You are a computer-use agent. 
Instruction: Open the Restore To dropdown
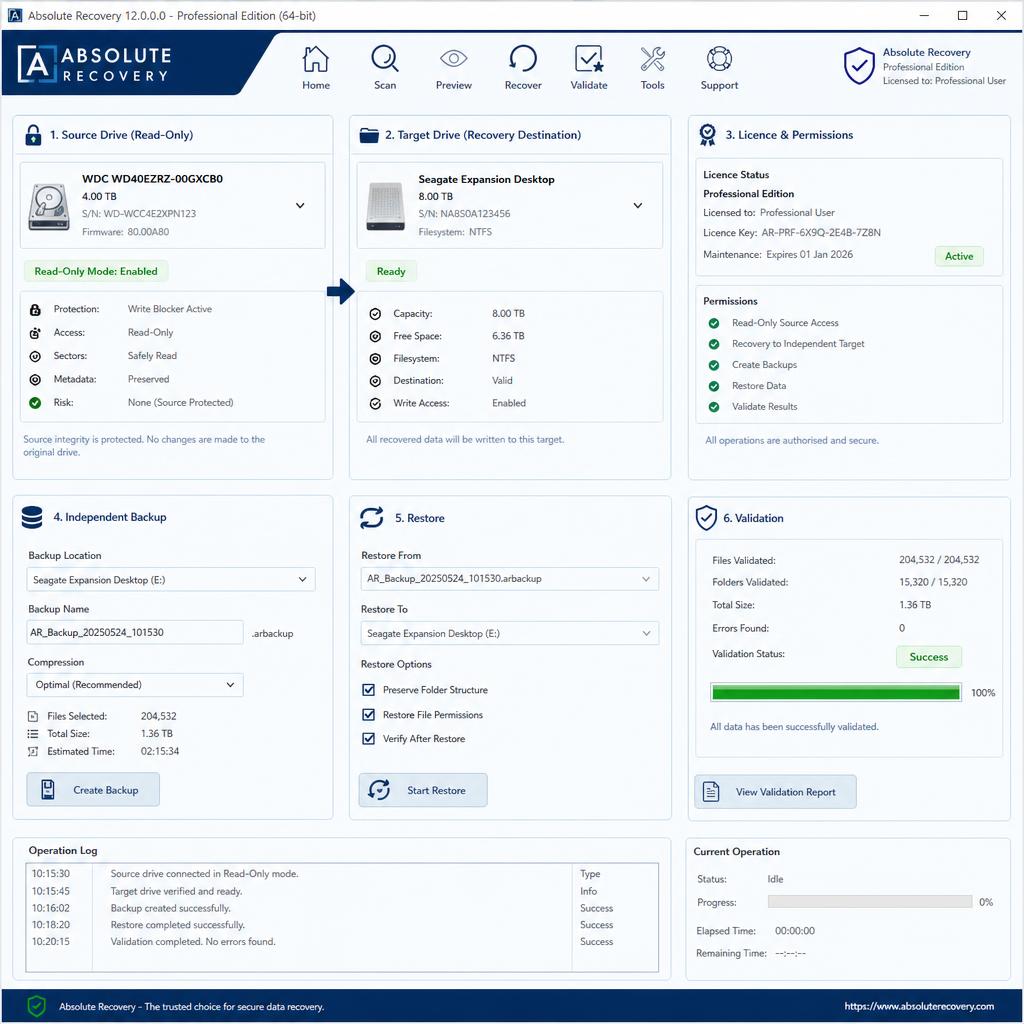(509, 633)
